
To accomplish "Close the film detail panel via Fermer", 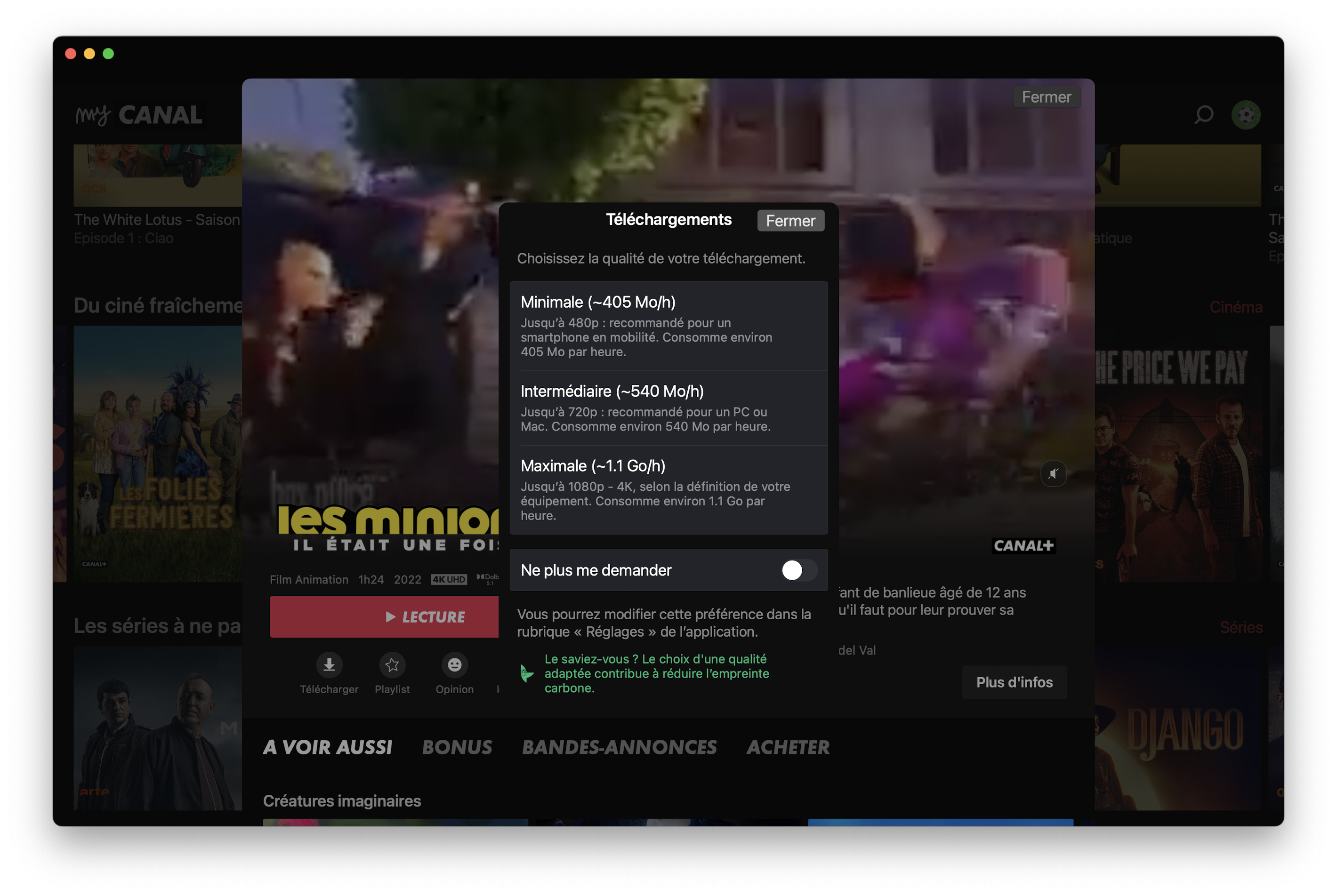I will coord(1046,97).
